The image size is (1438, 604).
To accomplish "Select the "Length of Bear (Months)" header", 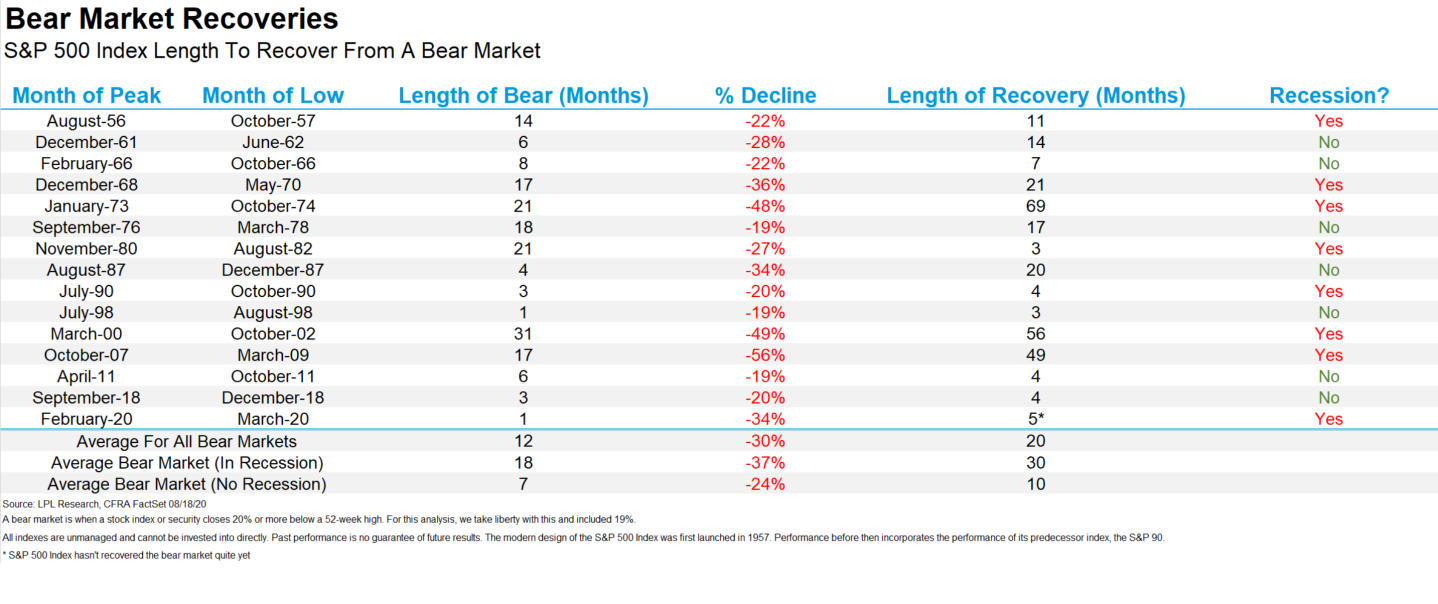I will (x=523, y=96).
